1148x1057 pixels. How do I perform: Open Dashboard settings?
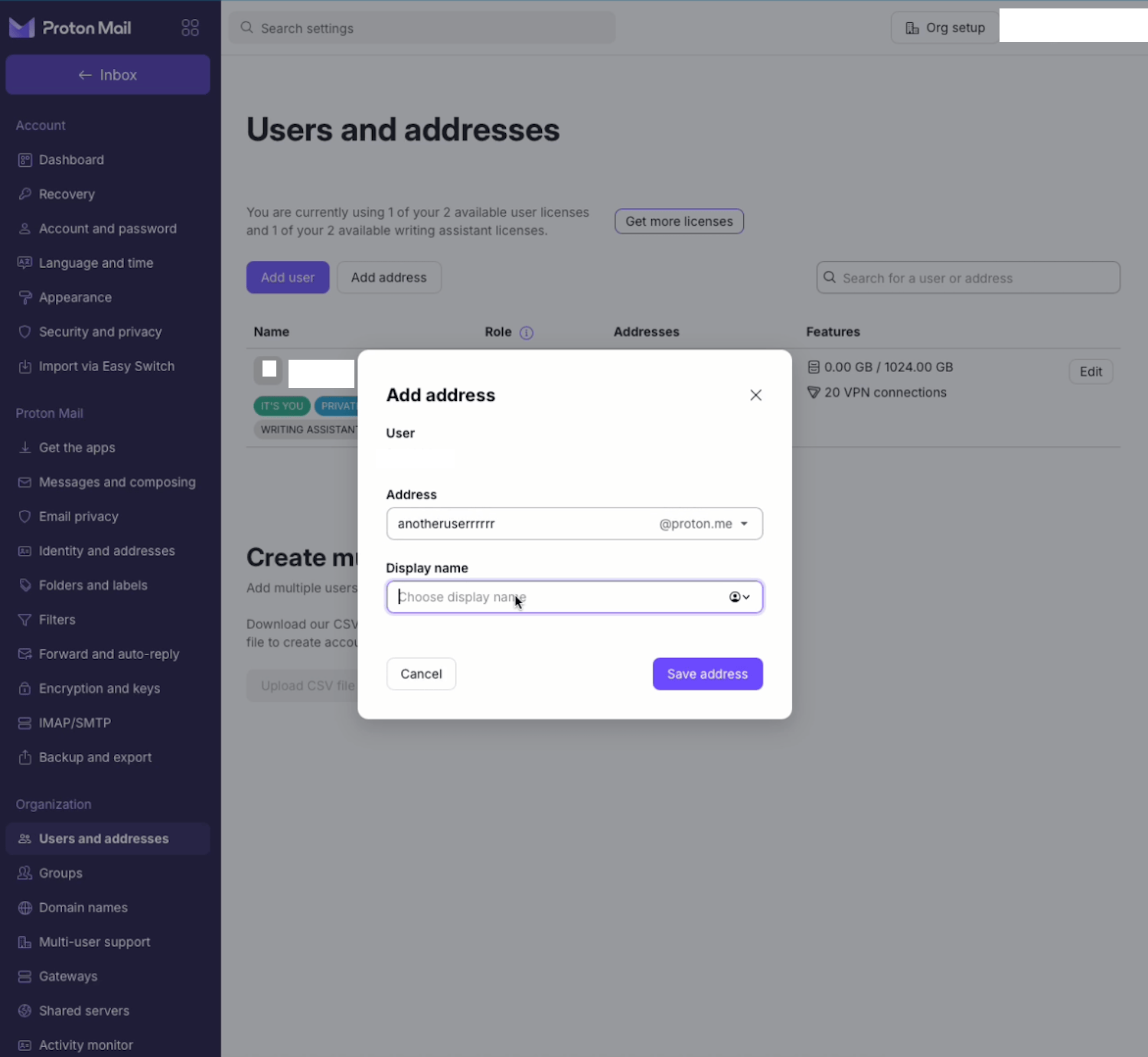[71, 159]
